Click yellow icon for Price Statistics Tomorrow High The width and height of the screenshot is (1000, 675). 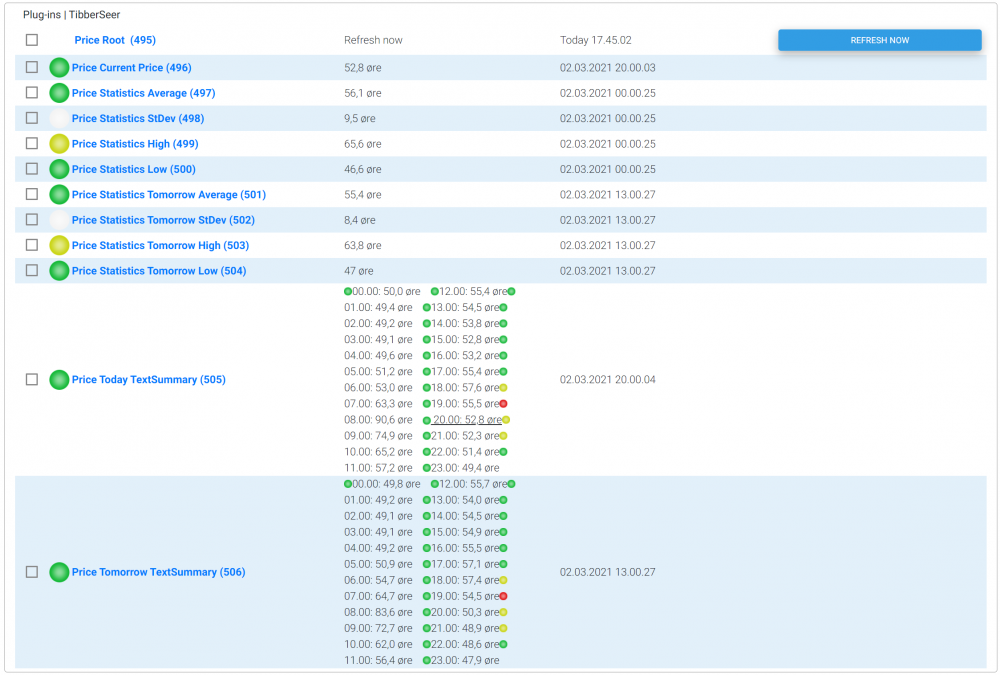pos(59,245)
